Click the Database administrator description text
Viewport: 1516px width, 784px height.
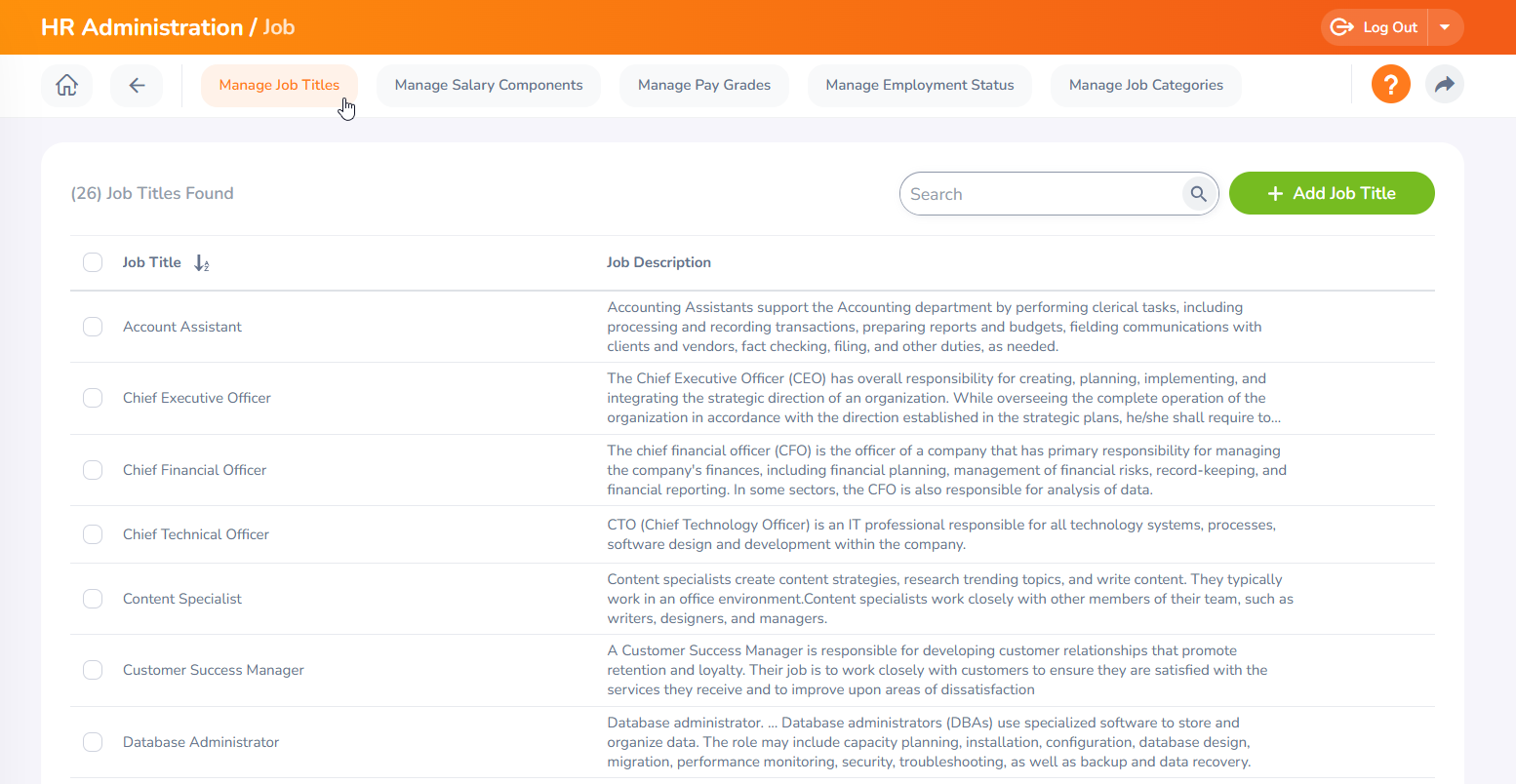point(929,742)
